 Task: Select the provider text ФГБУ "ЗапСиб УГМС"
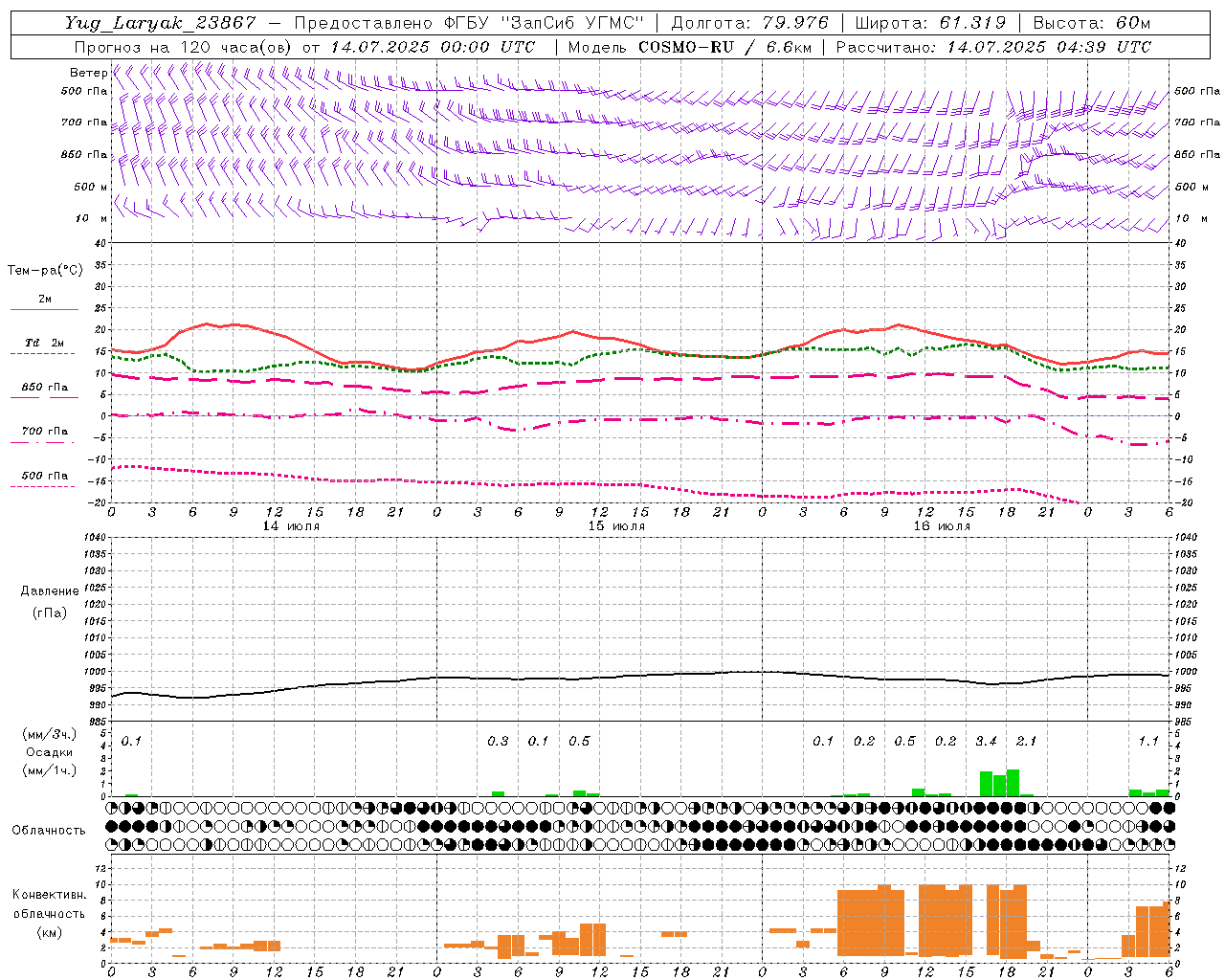(x=545, y=23)
